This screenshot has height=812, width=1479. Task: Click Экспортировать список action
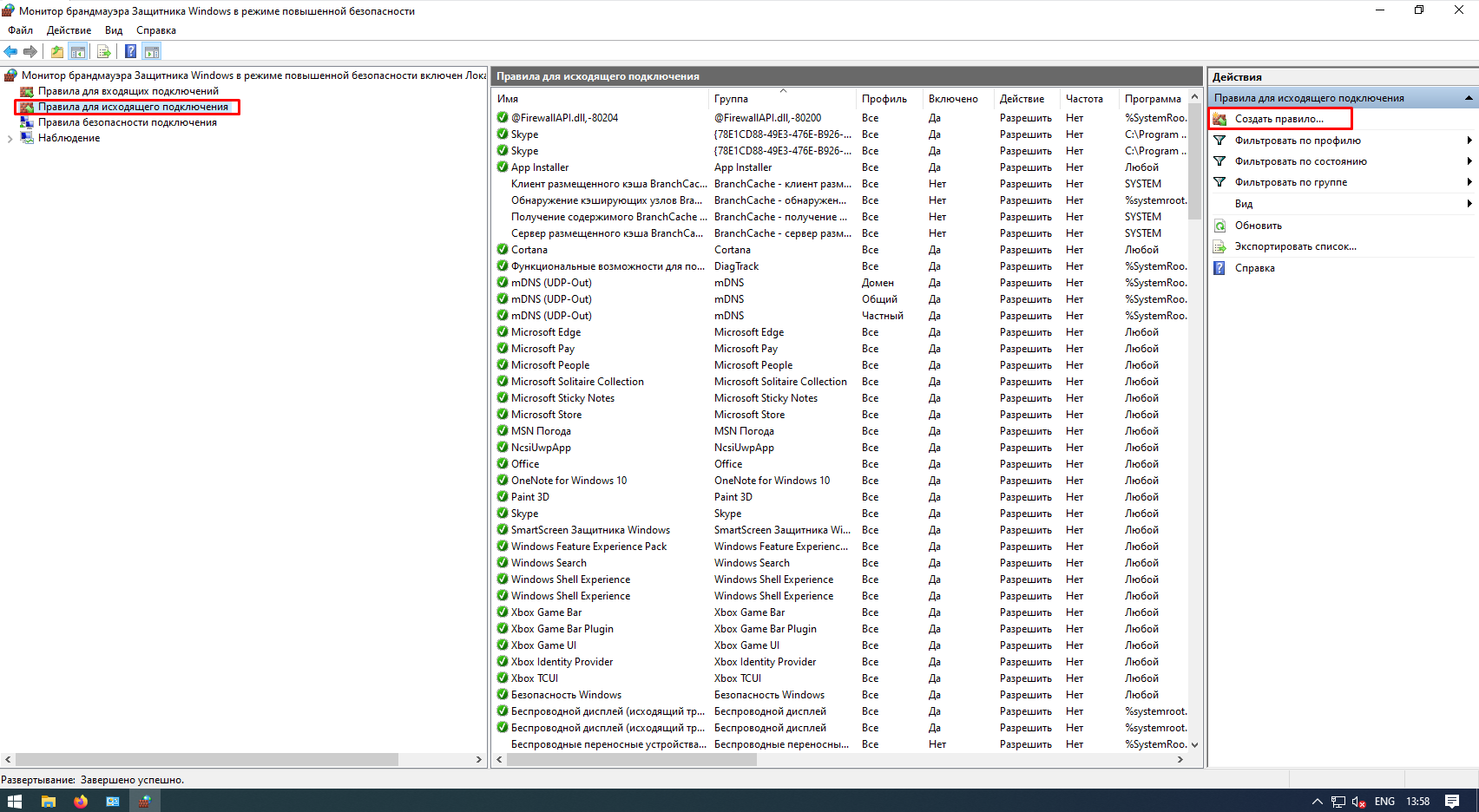[x=1295, y=246]
